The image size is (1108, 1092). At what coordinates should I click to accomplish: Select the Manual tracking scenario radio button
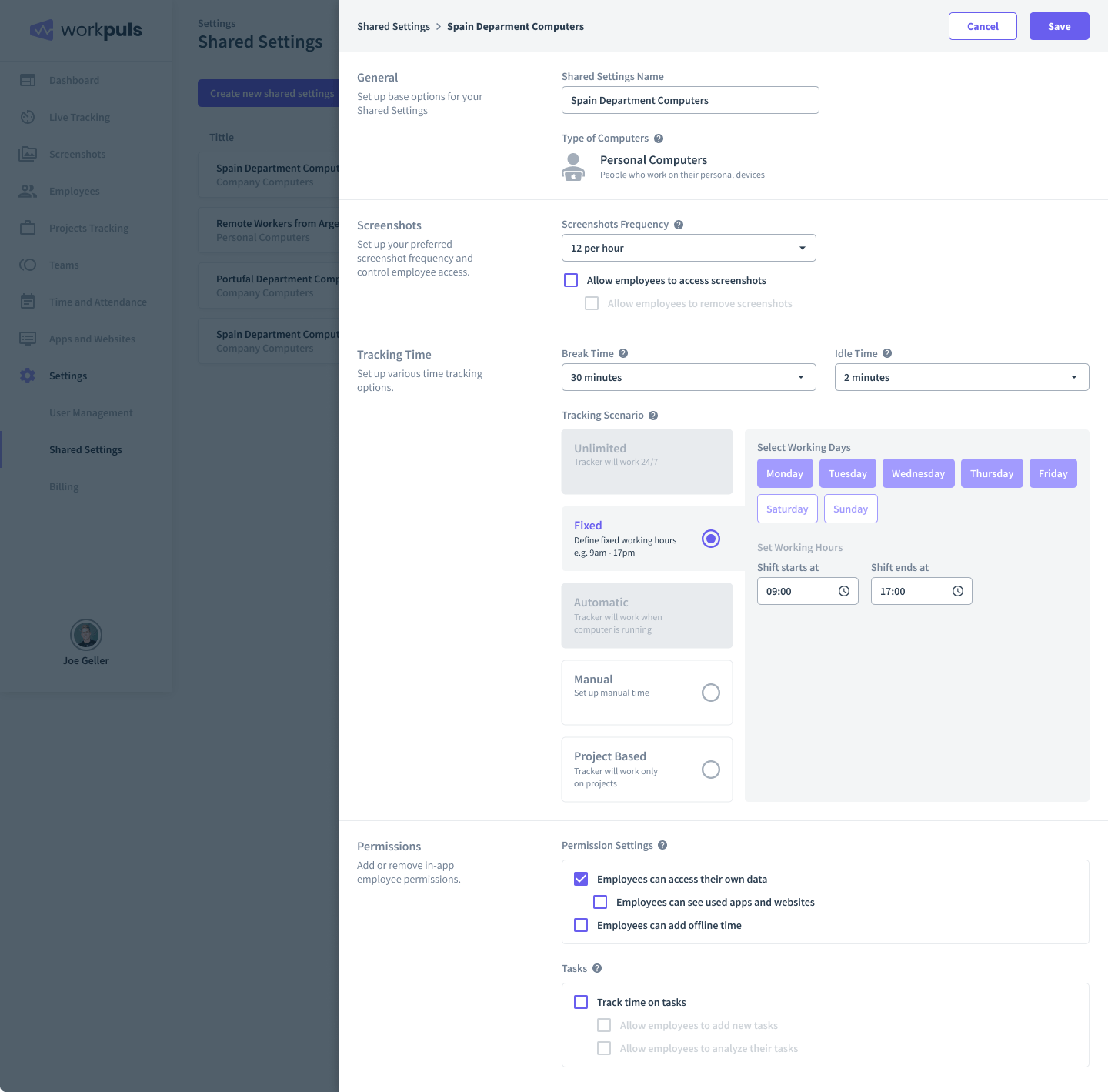710,693
